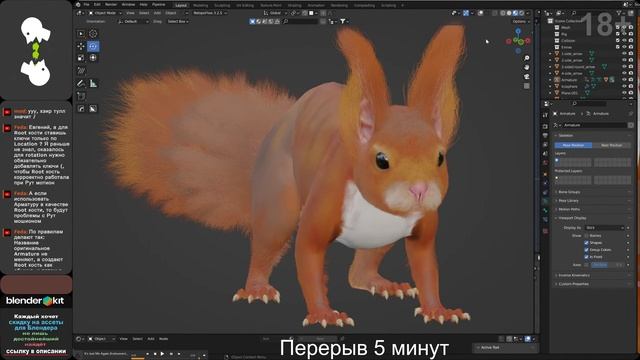Exclude first collection via its checkbox
The height and width of the screenshot is (360, 640).
[x=618, y=27]
